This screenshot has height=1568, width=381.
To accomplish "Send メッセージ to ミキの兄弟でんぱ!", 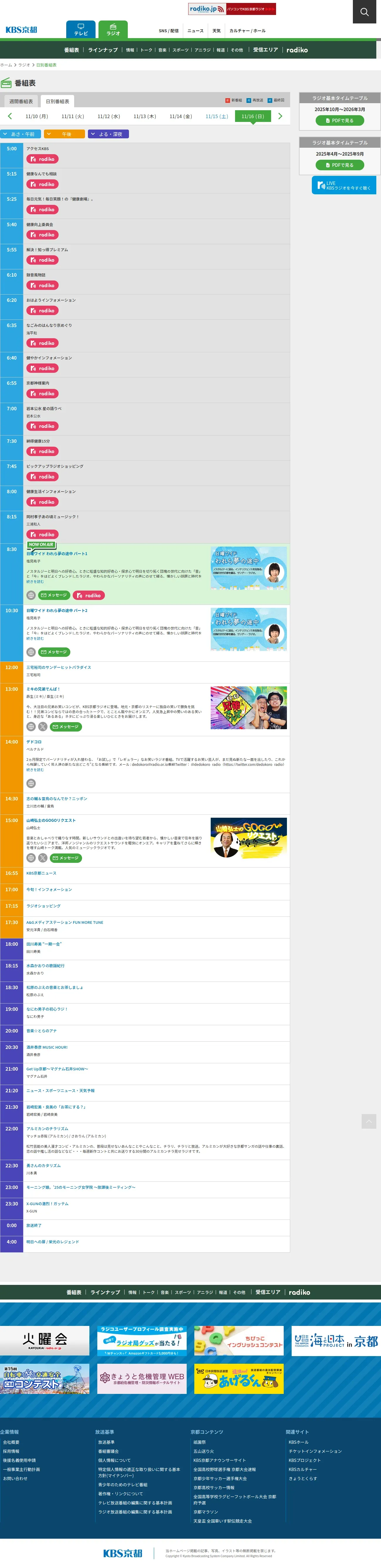I will pos(66,727).
